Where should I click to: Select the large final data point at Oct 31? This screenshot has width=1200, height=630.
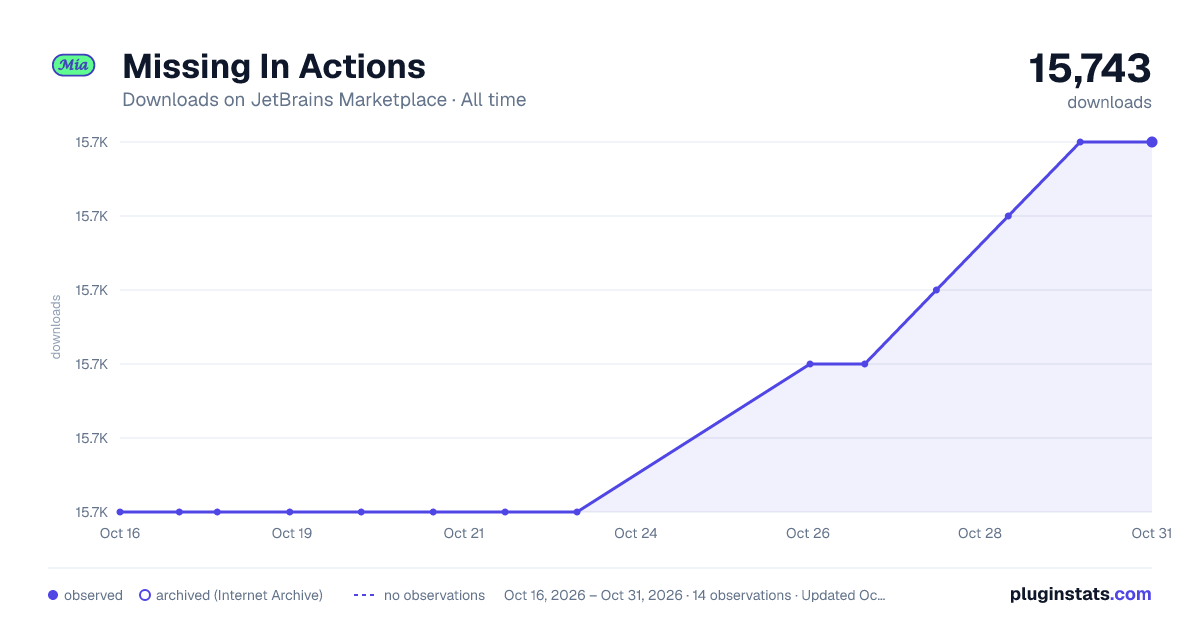(x=1152, y=142)
